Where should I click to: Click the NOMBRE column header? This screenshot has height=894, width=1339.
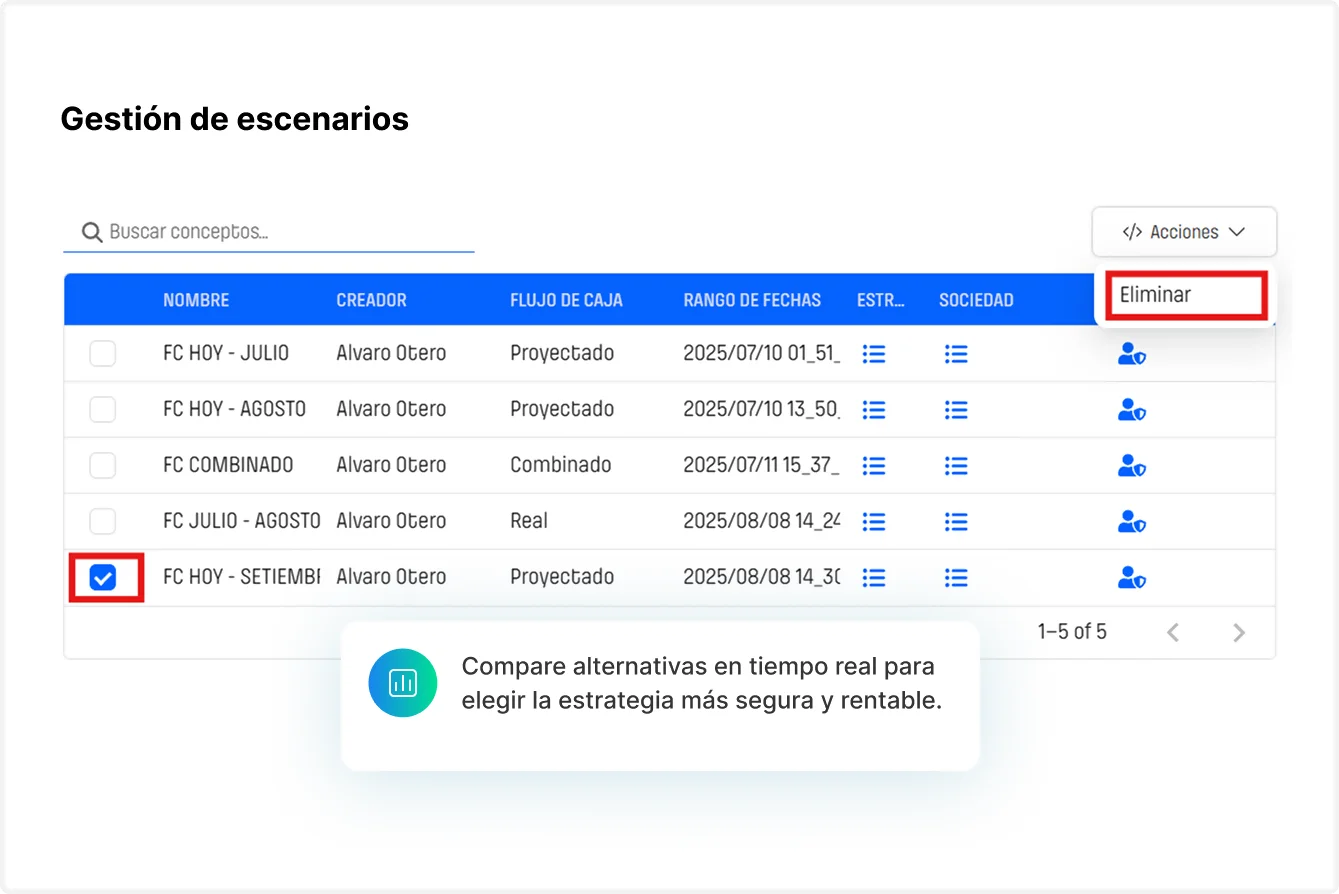pyautogui.click(x=196, y=299)
